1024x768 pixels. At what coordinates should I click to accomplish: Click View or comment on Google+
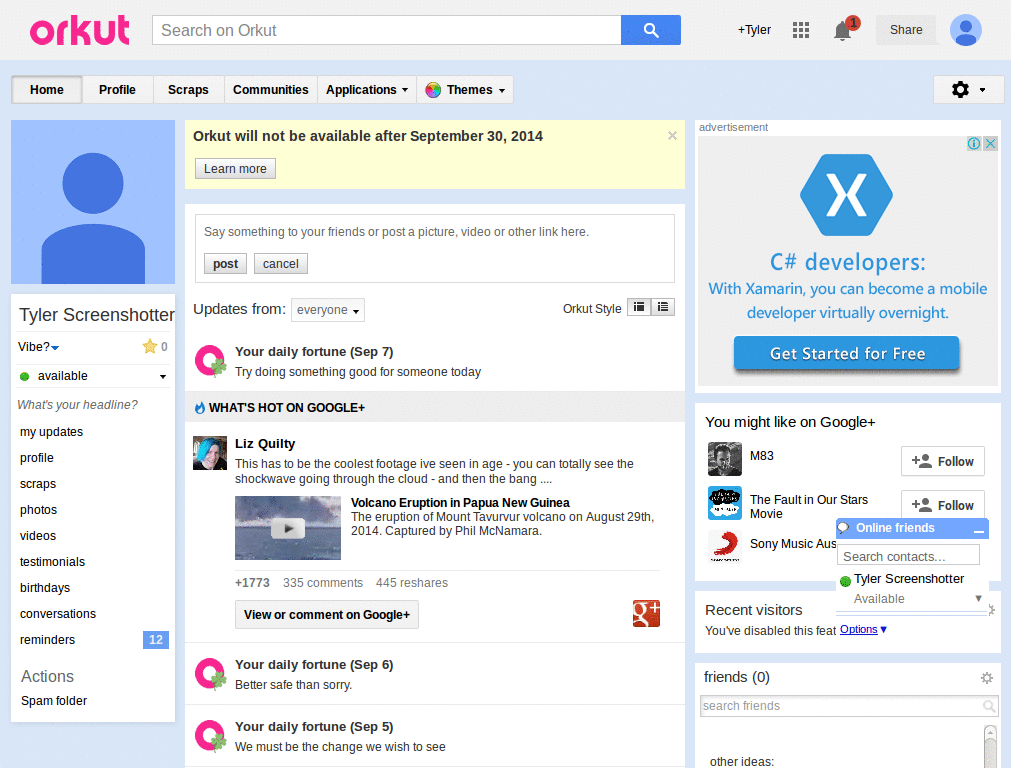327,615
